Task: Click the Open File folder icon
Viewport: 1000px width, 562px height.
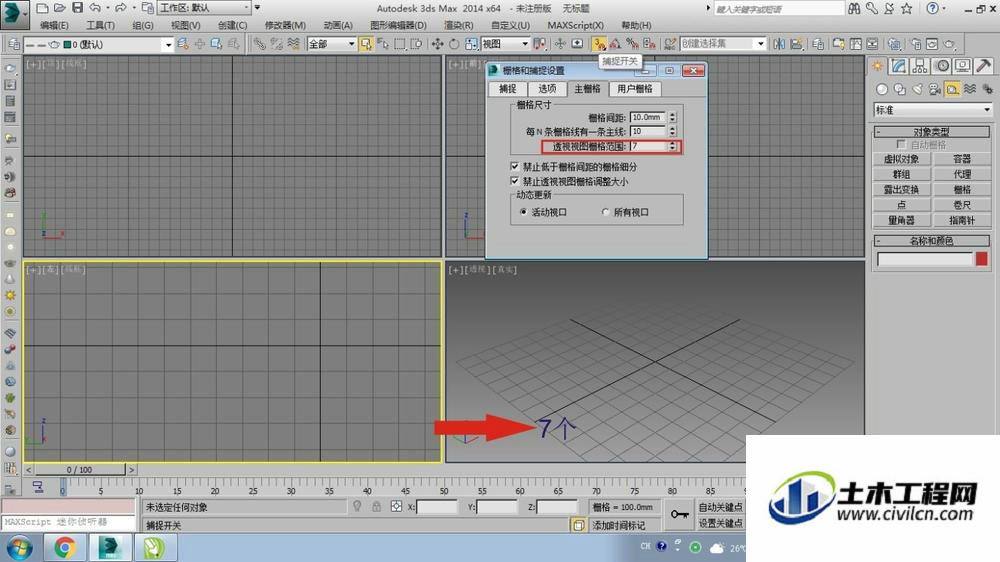Action: (x=60, y=8)
